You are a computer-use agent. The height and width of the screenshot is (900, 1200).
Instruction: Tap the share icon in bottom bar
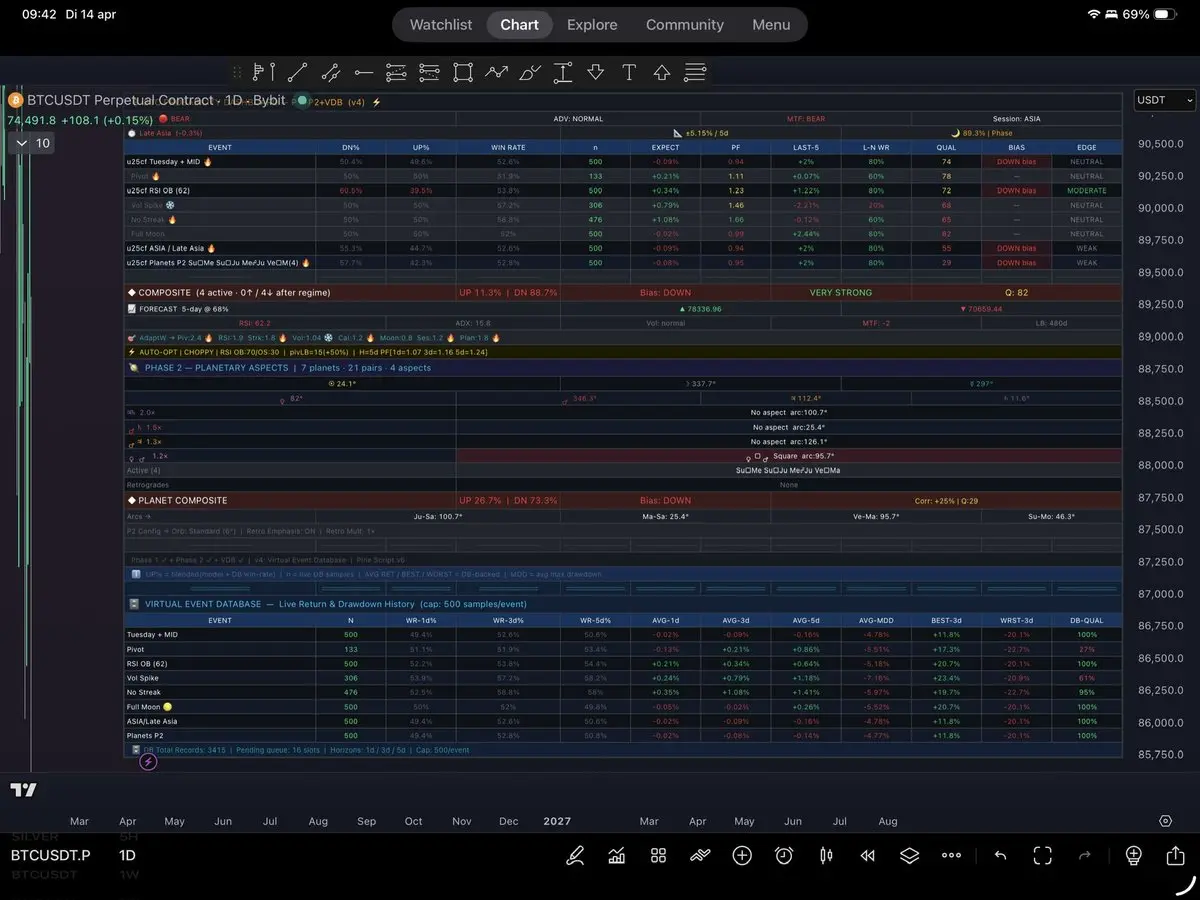click(1175, 855)
